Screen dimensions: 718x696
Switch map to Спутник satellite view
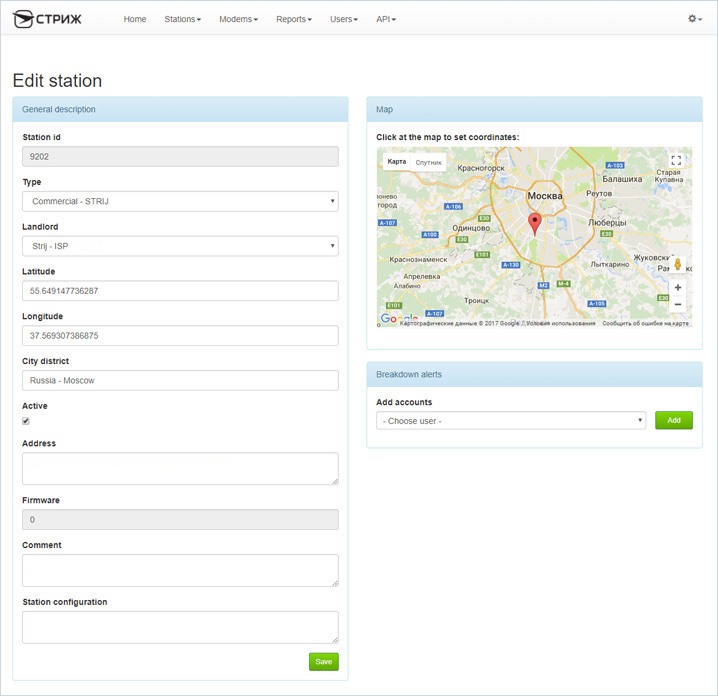[429, 162]
